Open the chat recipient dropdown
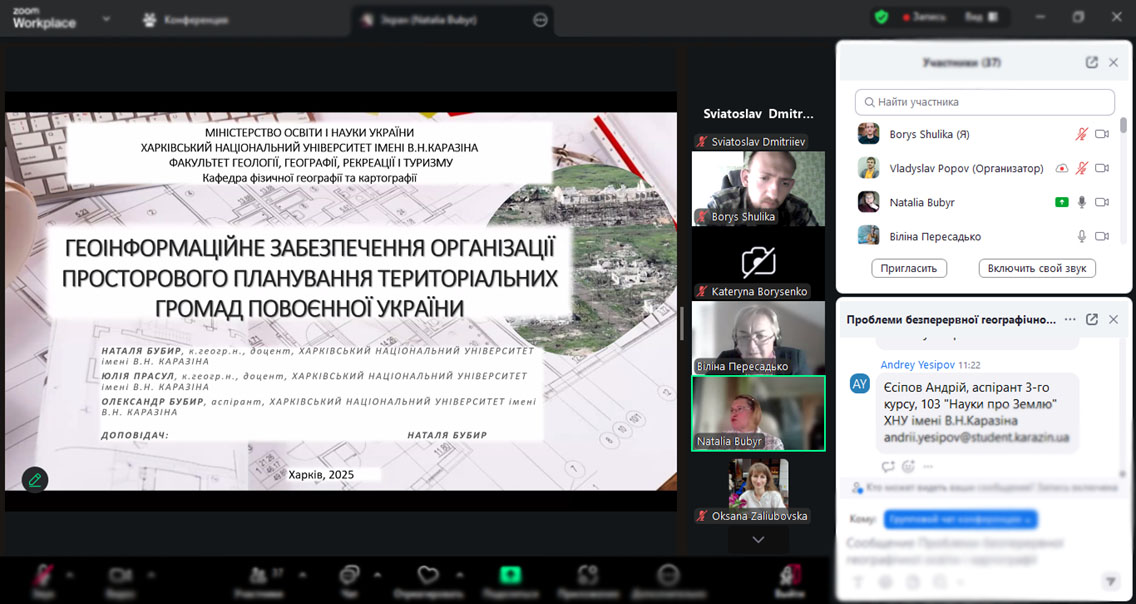This screenshot has width=1136, height=604. click(960, 519)
